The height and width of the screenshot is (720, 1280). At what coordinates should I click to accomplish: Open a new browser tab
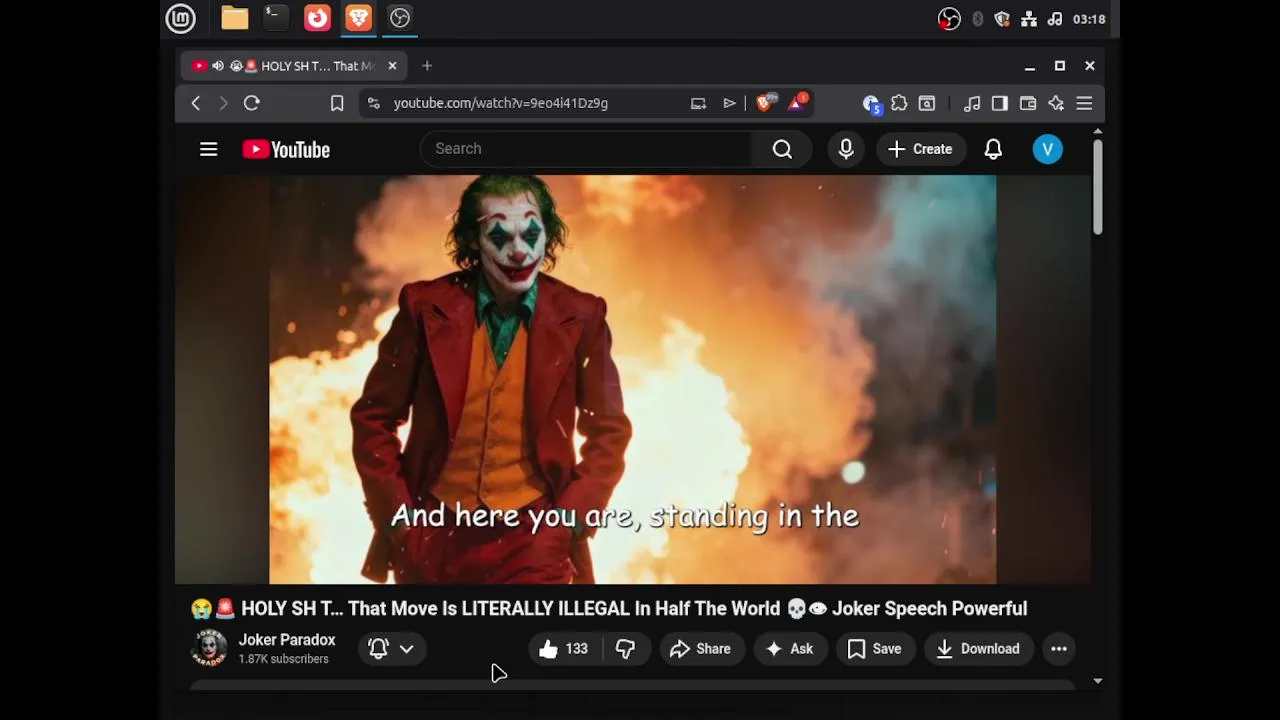point(427,66)
